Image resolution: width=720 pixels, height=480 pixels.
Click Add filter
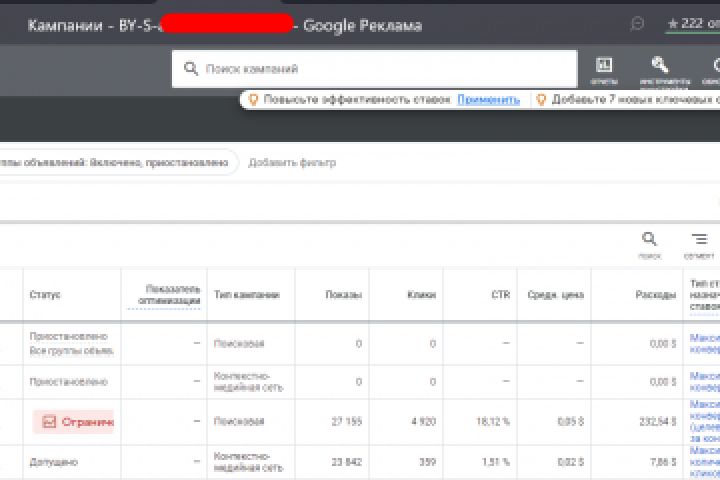tap(292, 163)
